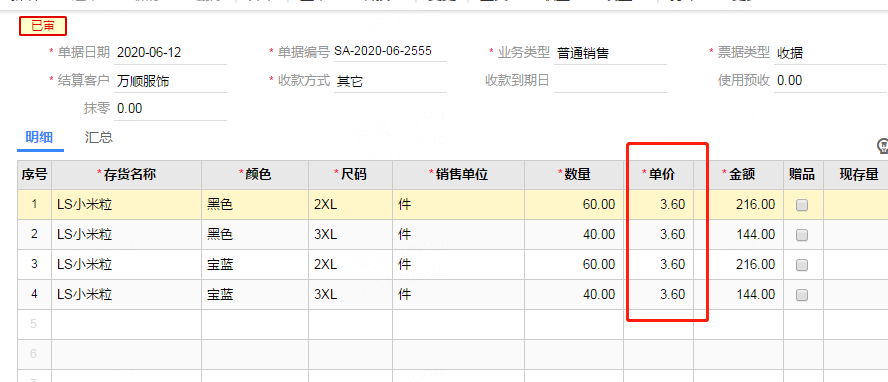
Task: Click quantity 60.00 in row 1
Action: pos(574,205)
